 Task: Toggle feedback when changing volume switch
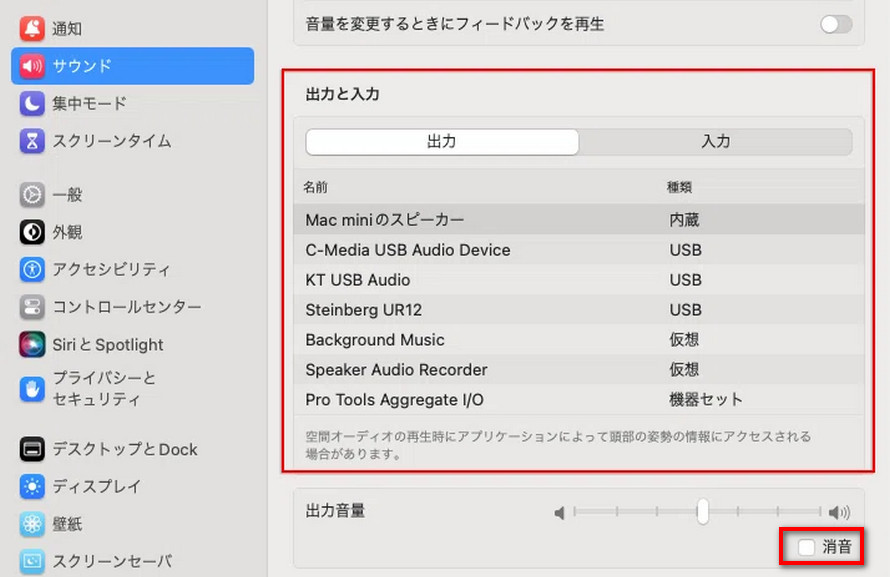tap(836, 24)
